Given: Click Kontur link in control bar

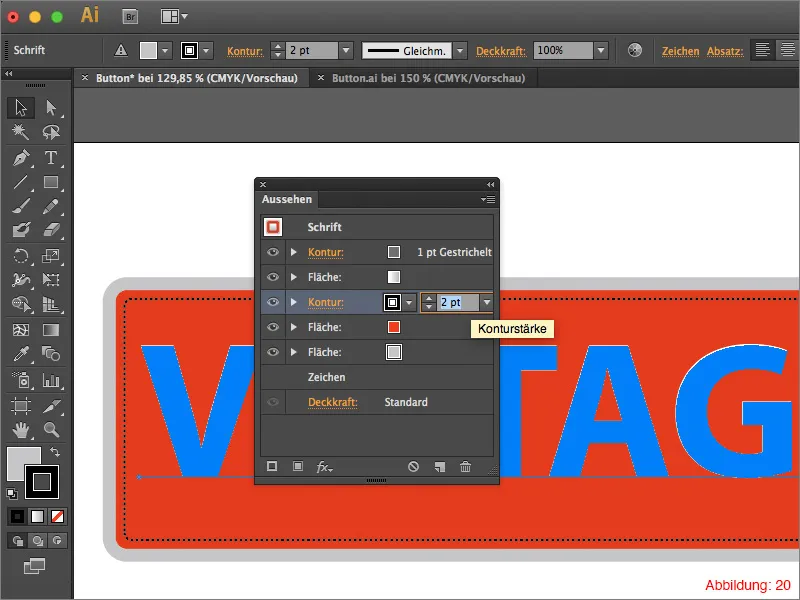Looking at the screenshot, I should pyautogui.click(x=245, y=51).
